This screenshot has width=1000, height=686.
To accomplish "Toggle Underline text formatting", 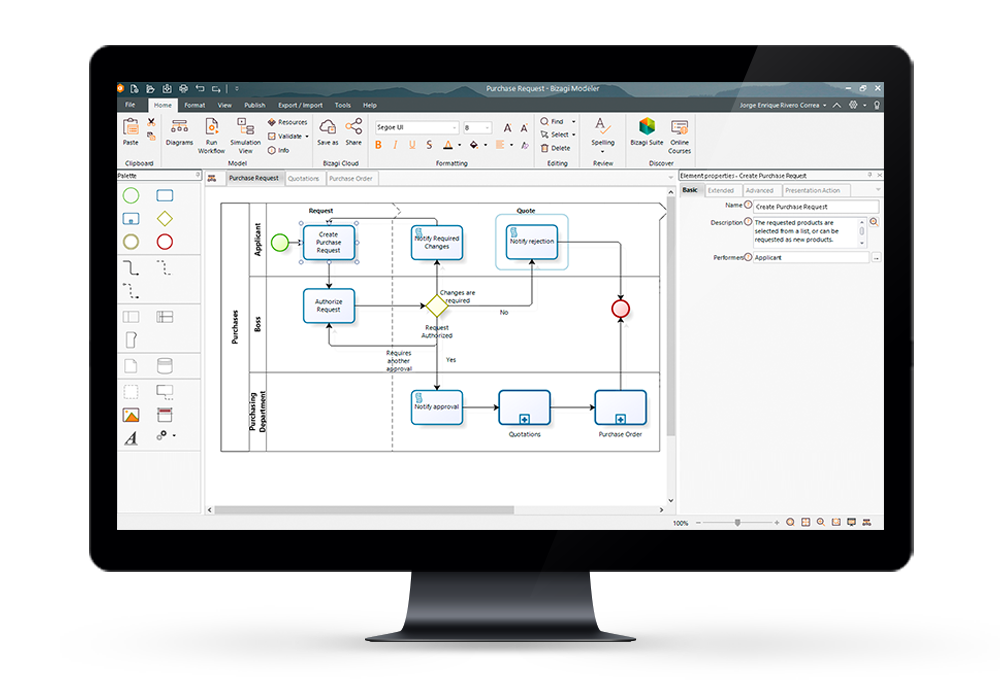I will click(413, 145).
